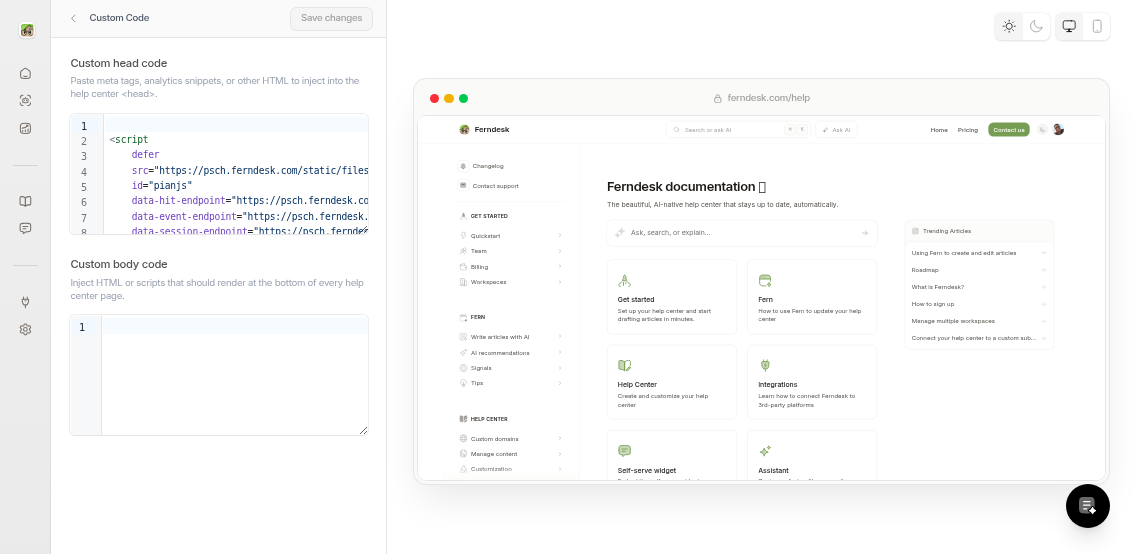1136x554 pixels.
Task: Switch preview to light mode
Action: point(1009,27)
